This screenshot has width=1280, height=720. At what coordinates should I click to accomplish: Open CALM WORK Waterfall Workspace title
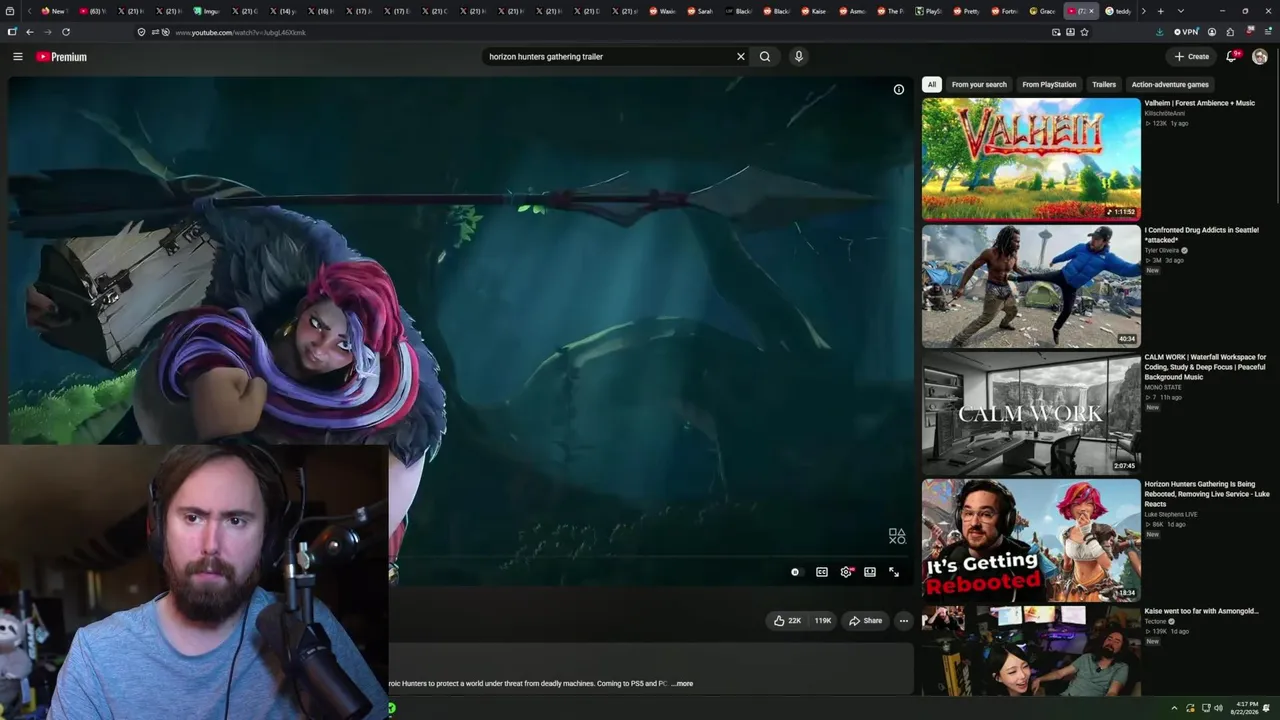1205,367
